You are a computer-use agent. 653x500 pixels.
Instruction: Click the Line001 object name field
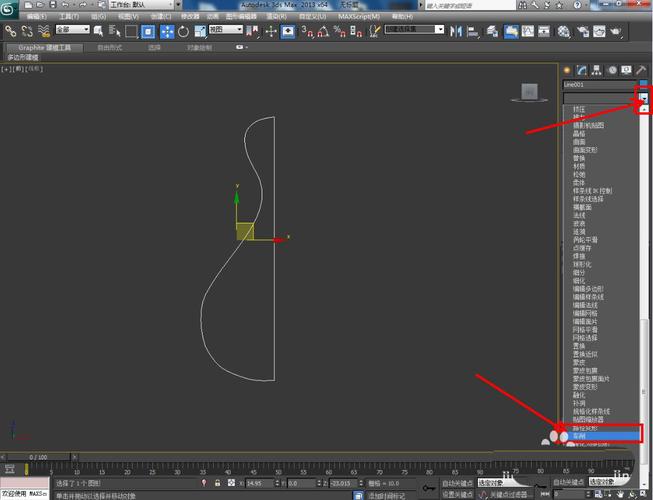600,85
